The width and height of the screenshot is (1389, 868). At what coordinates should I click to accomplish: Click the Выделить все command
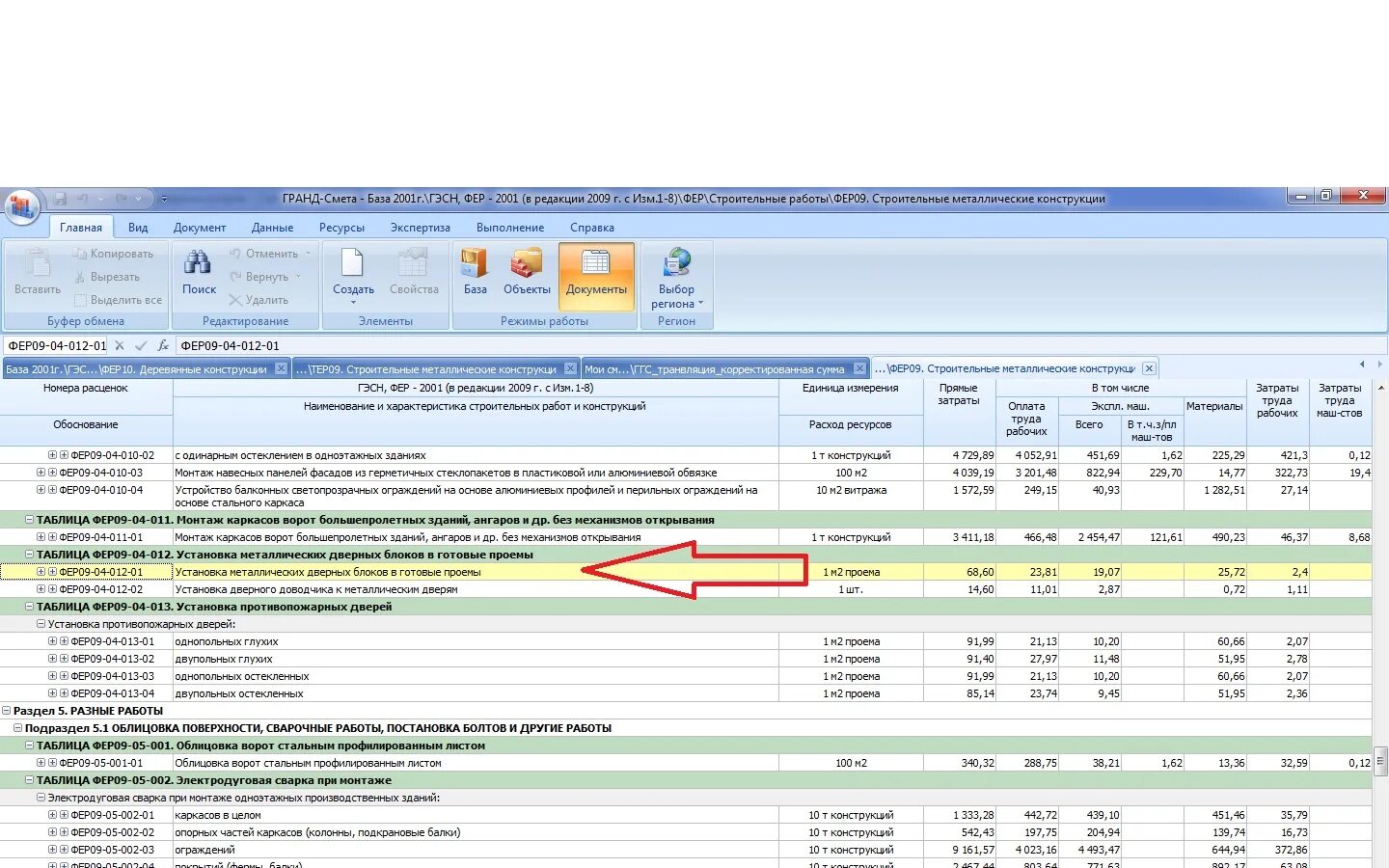point(118,300)
